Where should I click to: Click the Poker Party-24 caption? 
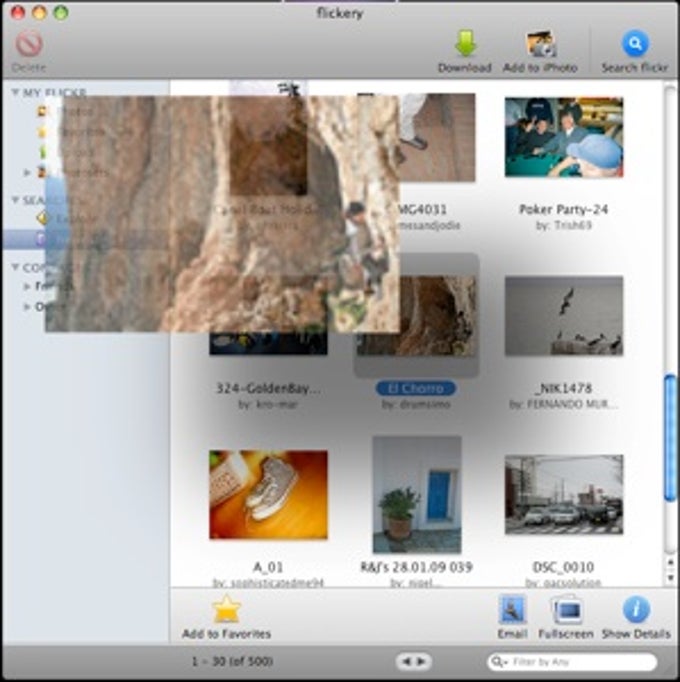tap(563, 210)
